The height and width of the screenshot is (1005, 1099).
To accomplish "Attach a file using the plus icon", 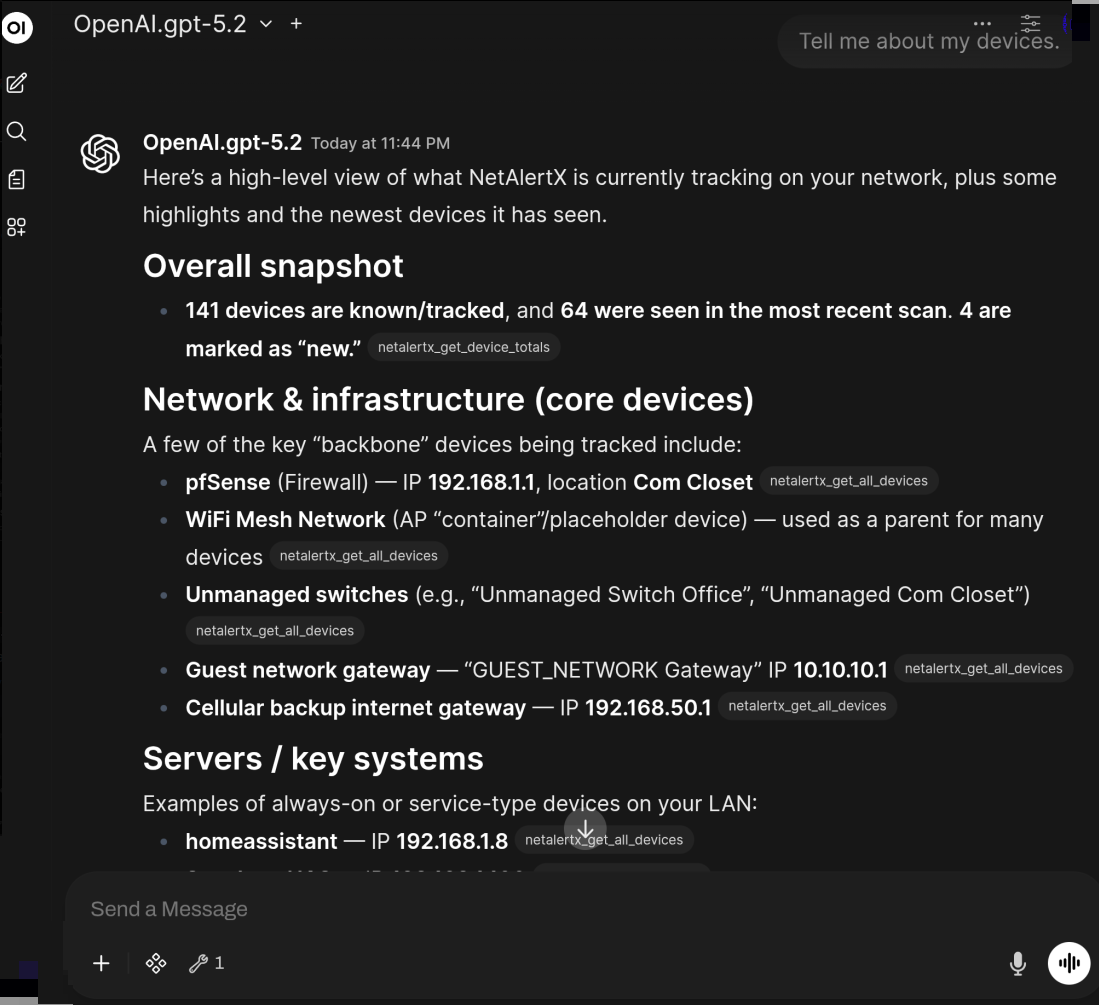I will [101, 963].
